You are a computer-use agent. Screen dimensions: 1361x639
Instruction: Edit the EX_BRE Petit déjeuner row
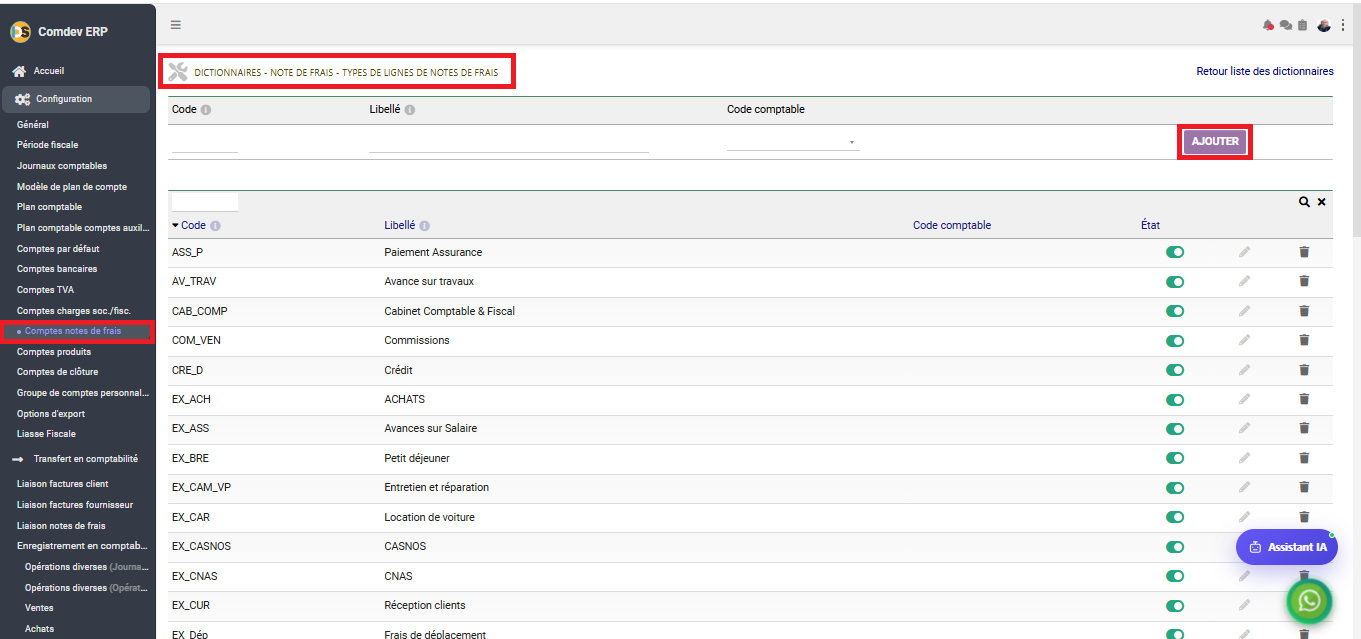point(1244,458)
